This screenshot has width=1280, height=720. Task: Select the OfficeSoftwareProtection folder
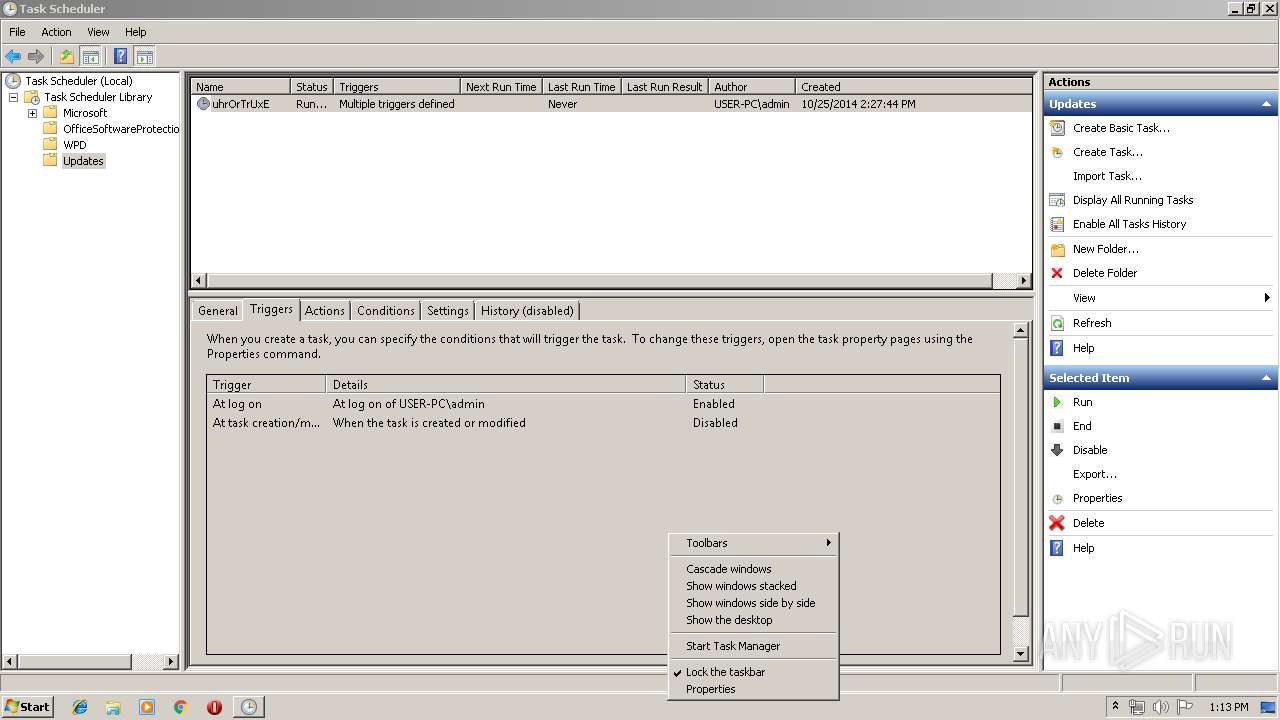121,129
